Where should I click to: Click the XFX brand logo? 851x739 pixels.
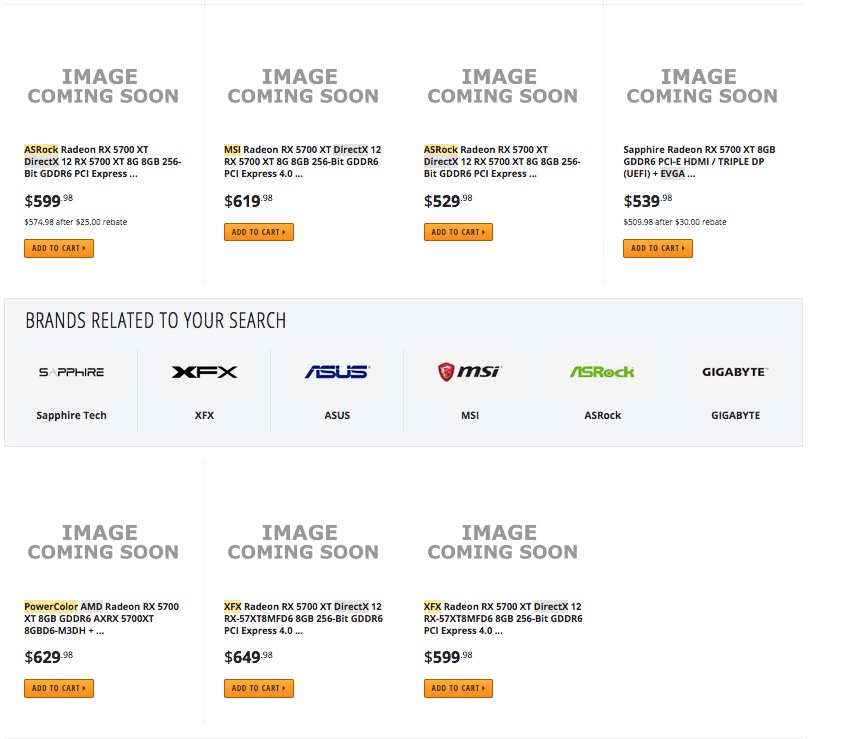coord(204,372)
